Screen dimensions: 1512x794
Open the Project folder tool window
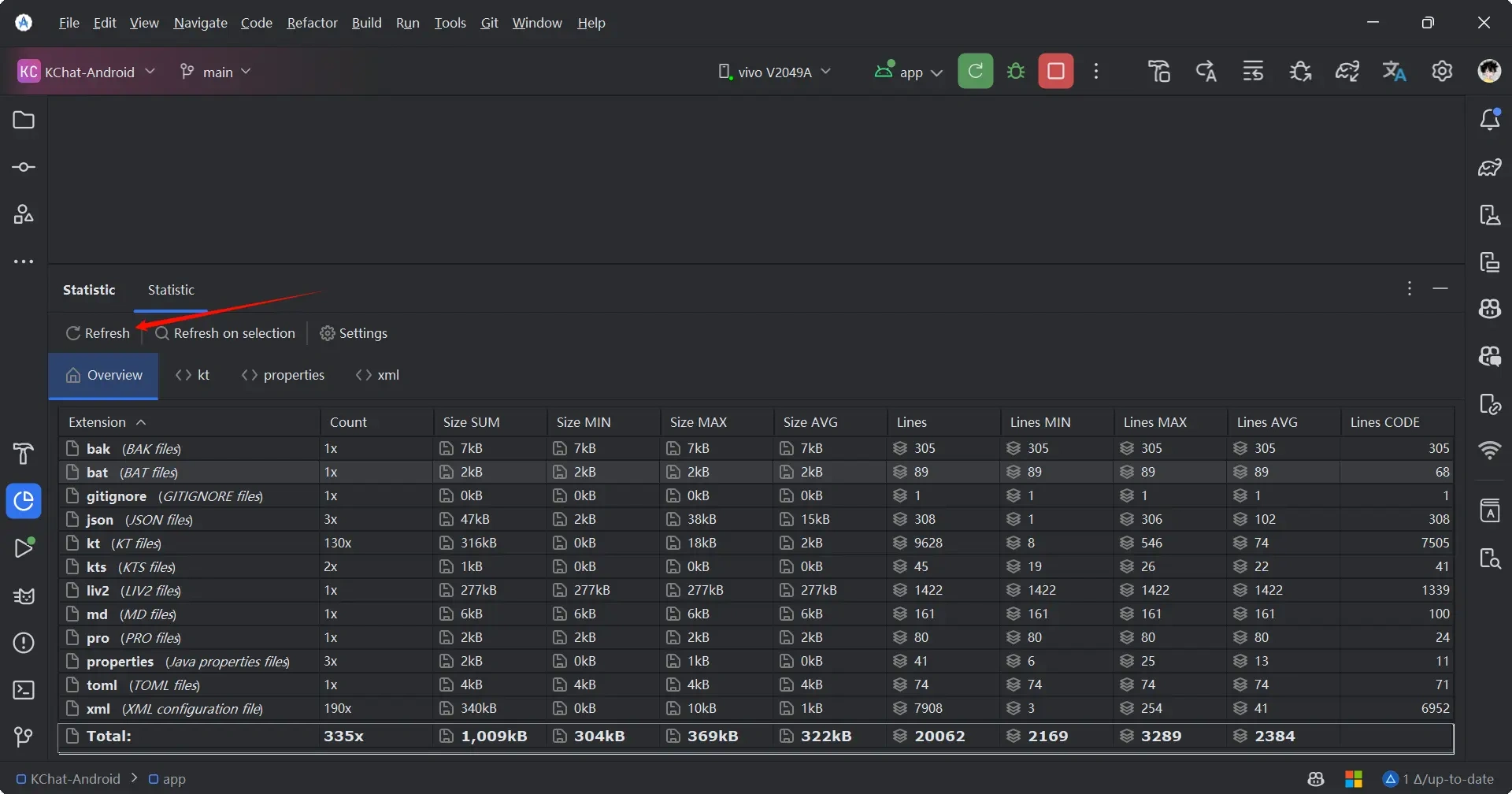point(24,120)
